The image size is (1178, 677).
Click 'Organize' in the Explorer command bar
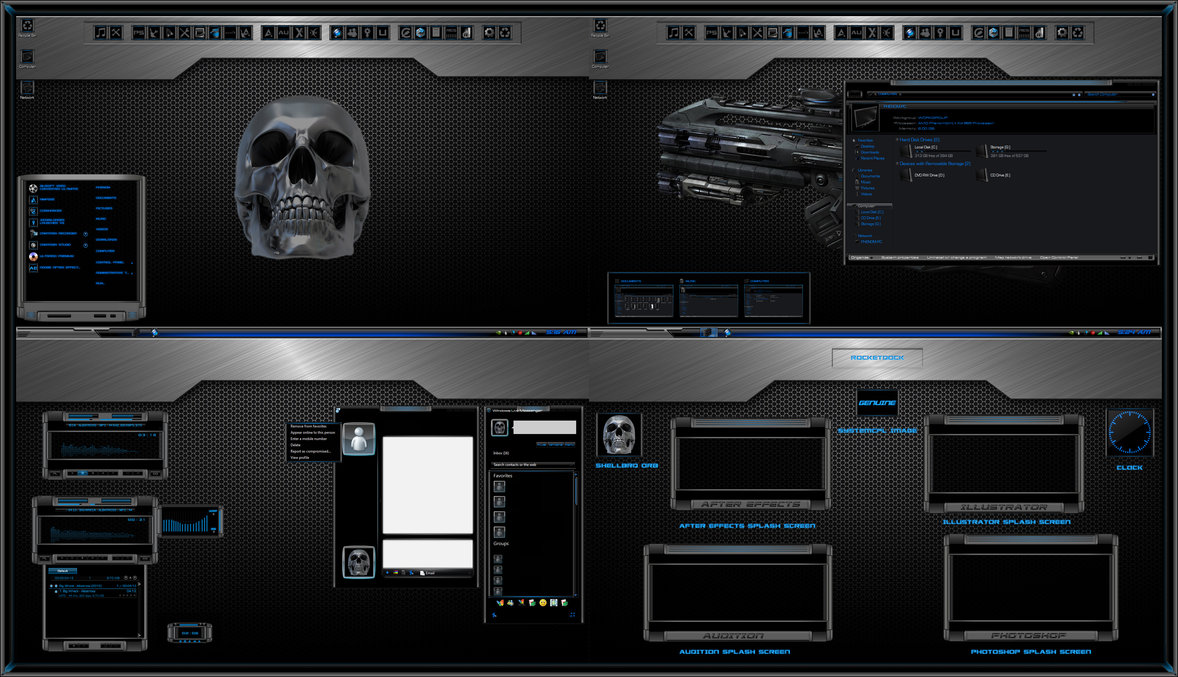click(860, 257)
